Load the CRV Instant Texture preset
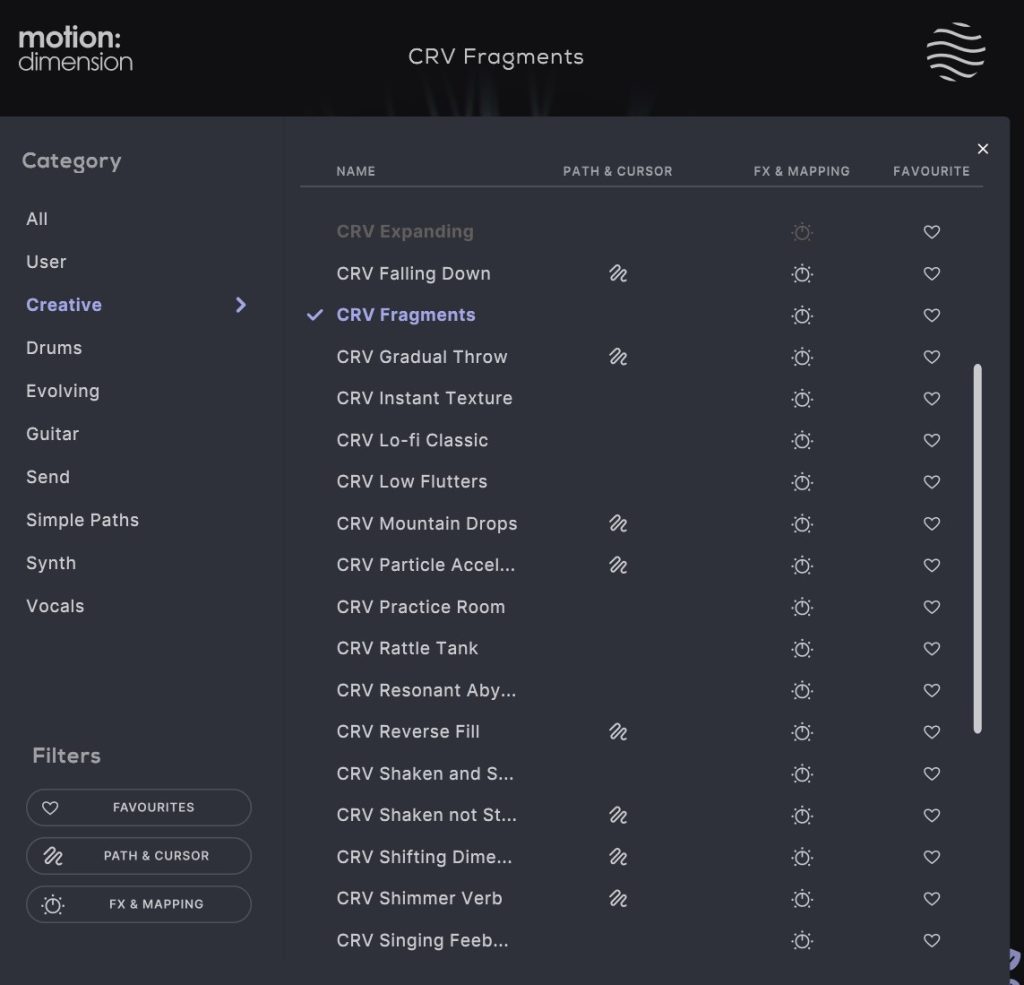Viewport: 1024px width, 985px height. 424,398
